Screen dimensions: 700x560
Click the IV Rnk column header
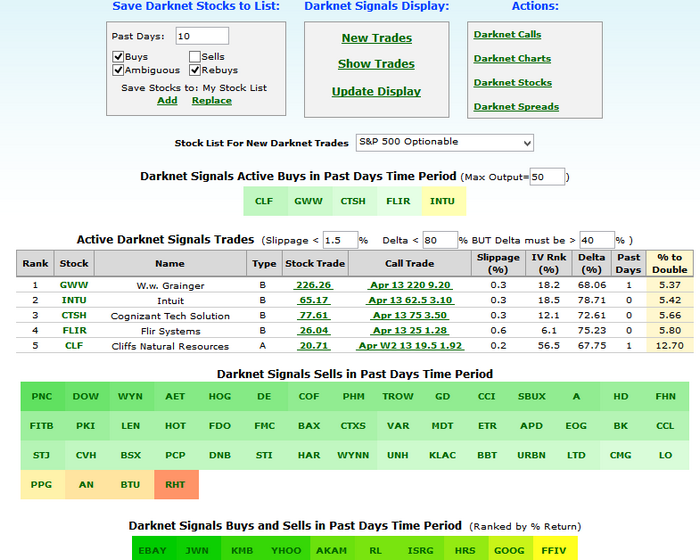(x=548, y=263)
